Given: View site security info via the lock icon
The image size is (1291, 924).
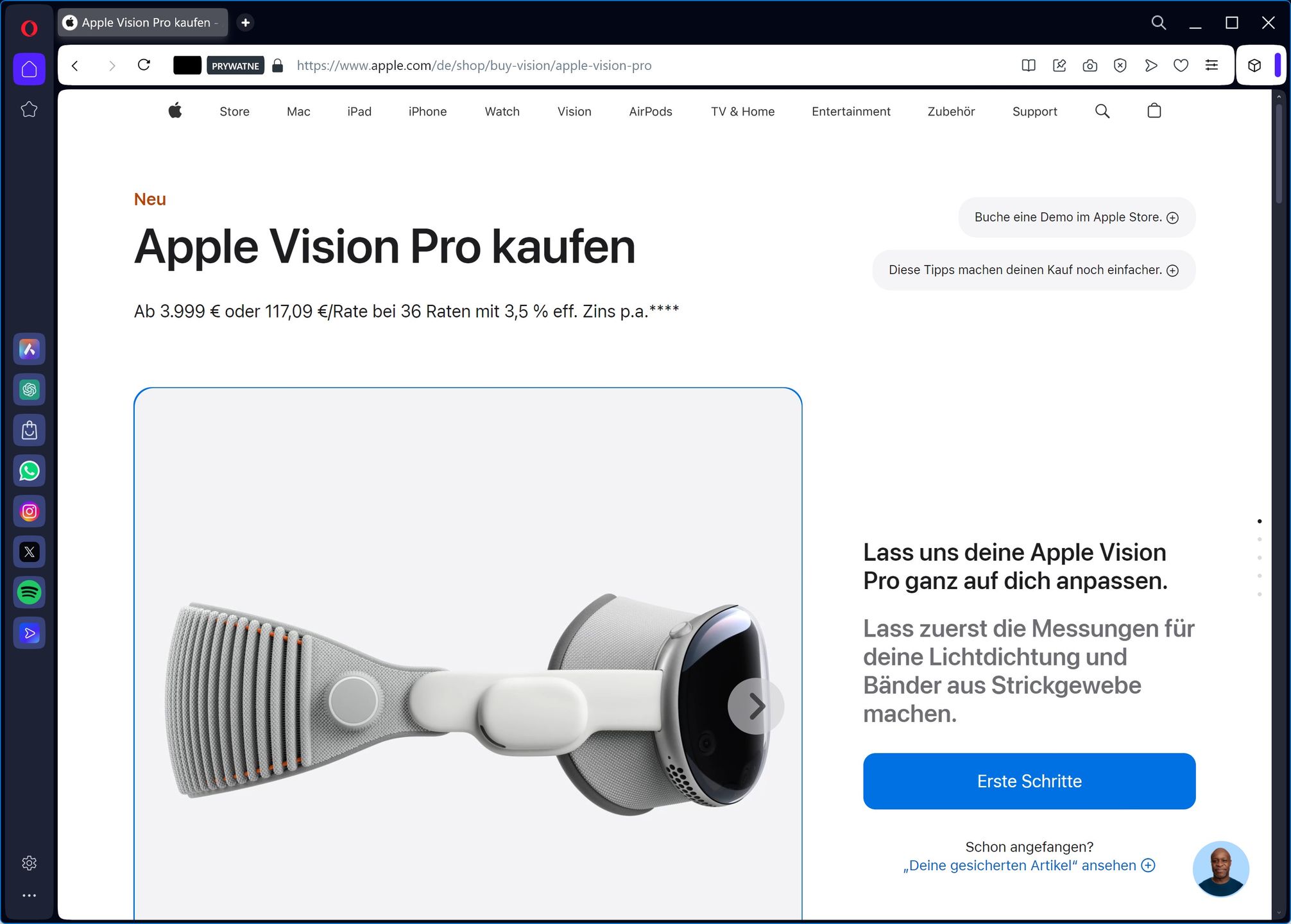Looking at the screenshot, I should click(277, 65).
